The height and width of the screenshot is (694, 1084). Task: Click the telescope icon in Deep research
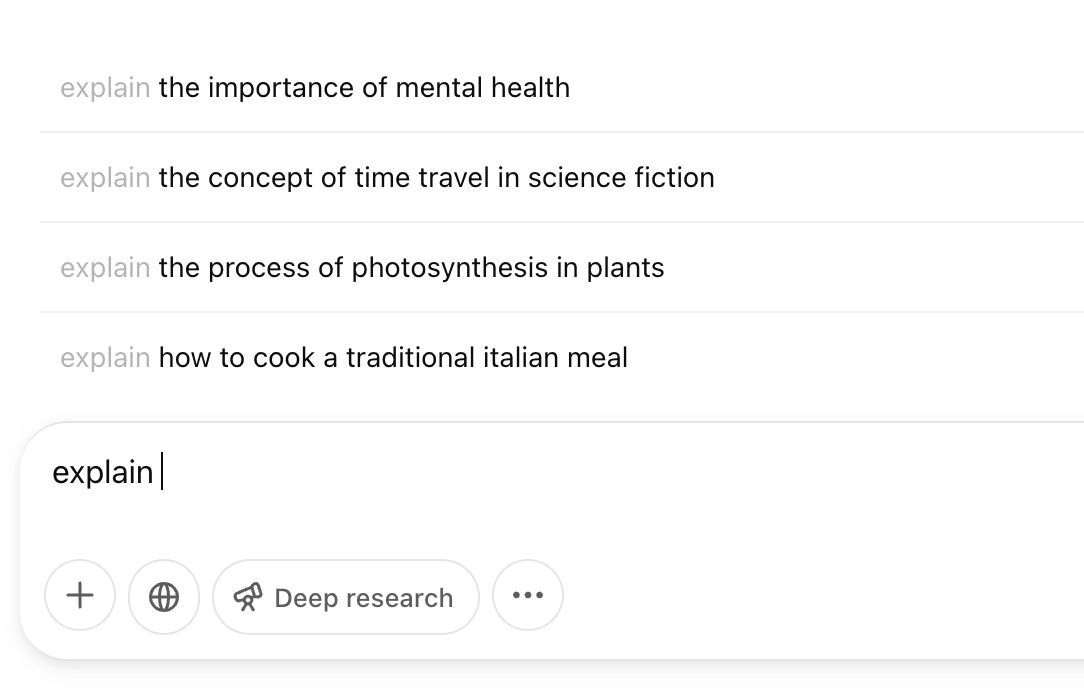click(247, 597)
